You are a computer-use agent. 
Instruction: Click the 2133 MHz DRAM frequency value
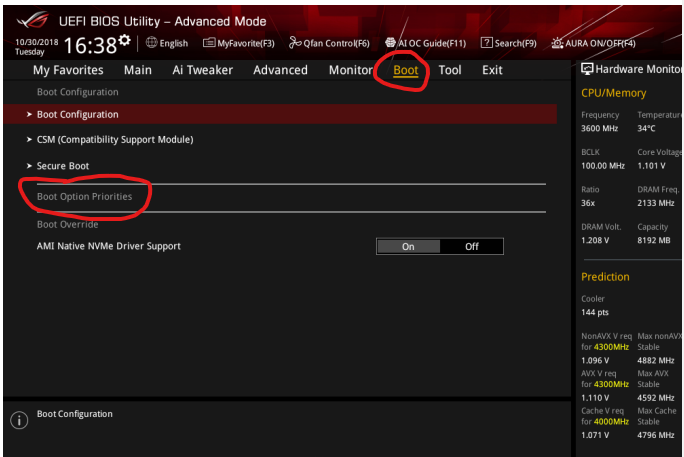pos(656,203)
